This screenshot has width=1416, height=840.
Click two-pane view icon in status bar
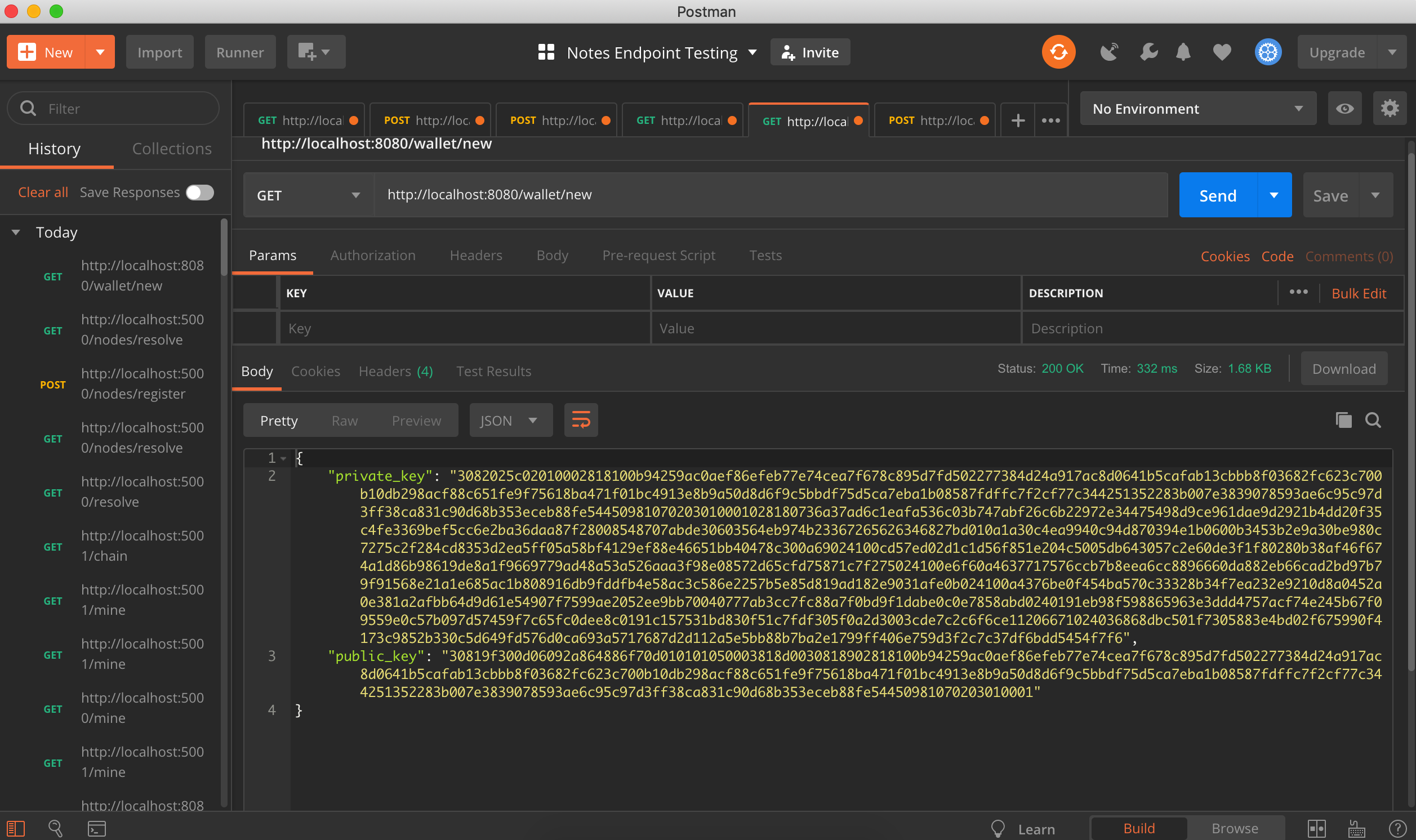point(1316,829)
